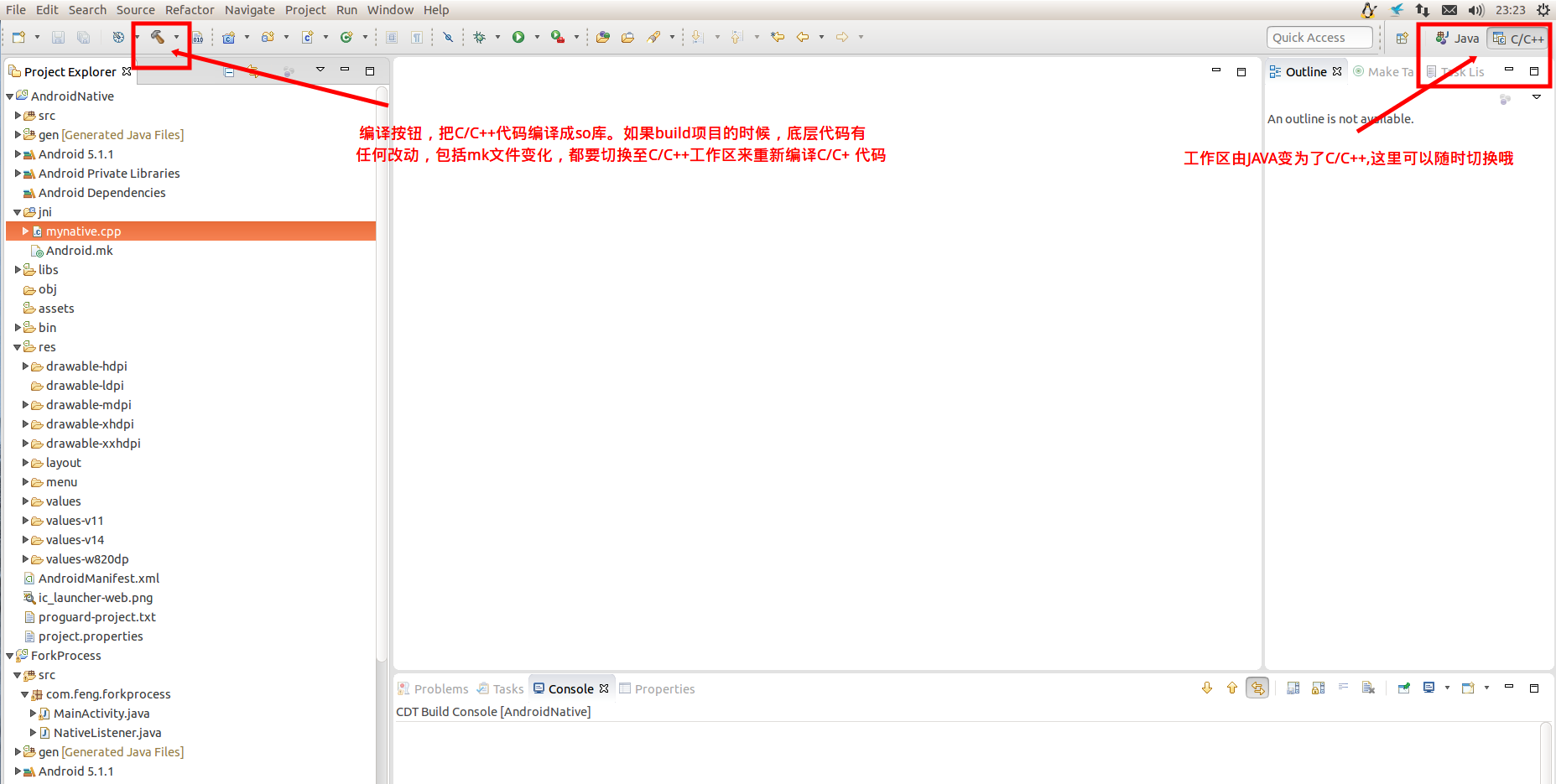Viewport: 1556px width, 784px height.
Task: Click the Last Edit Location icon
Action: (x=778, y=37)
